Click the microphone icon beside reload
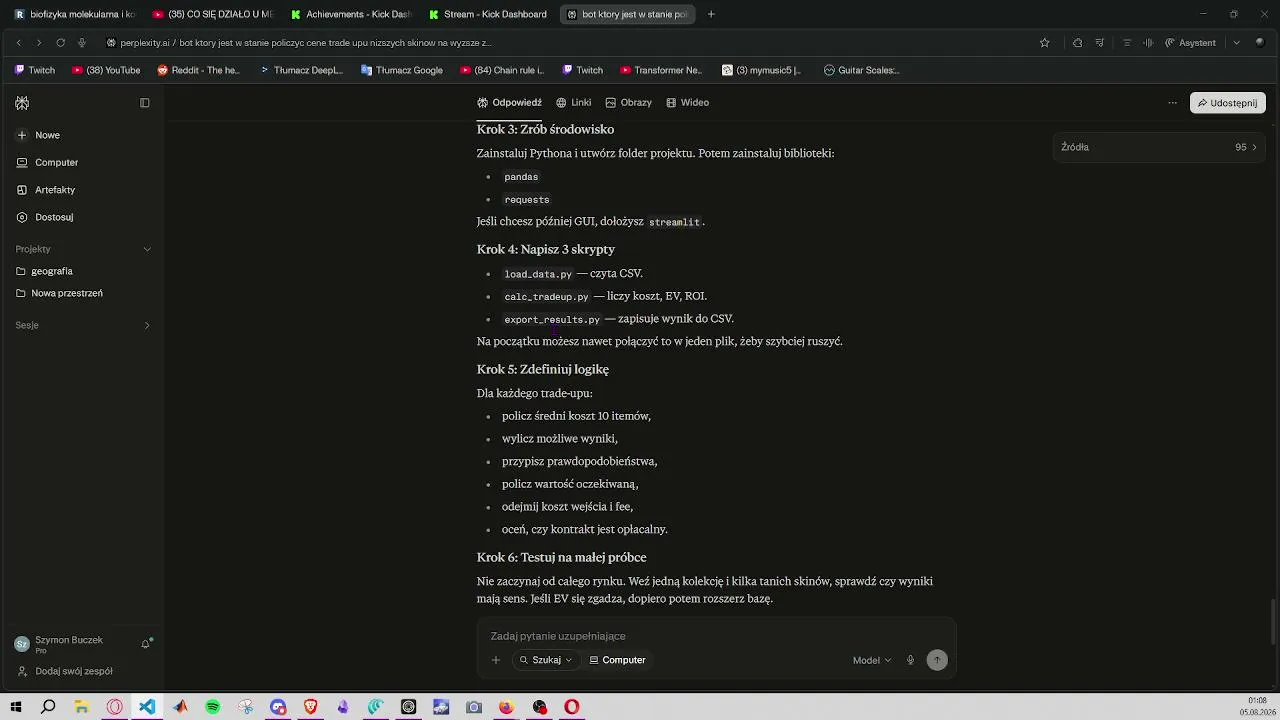The image size is (1280, 720). pos(82,43)
